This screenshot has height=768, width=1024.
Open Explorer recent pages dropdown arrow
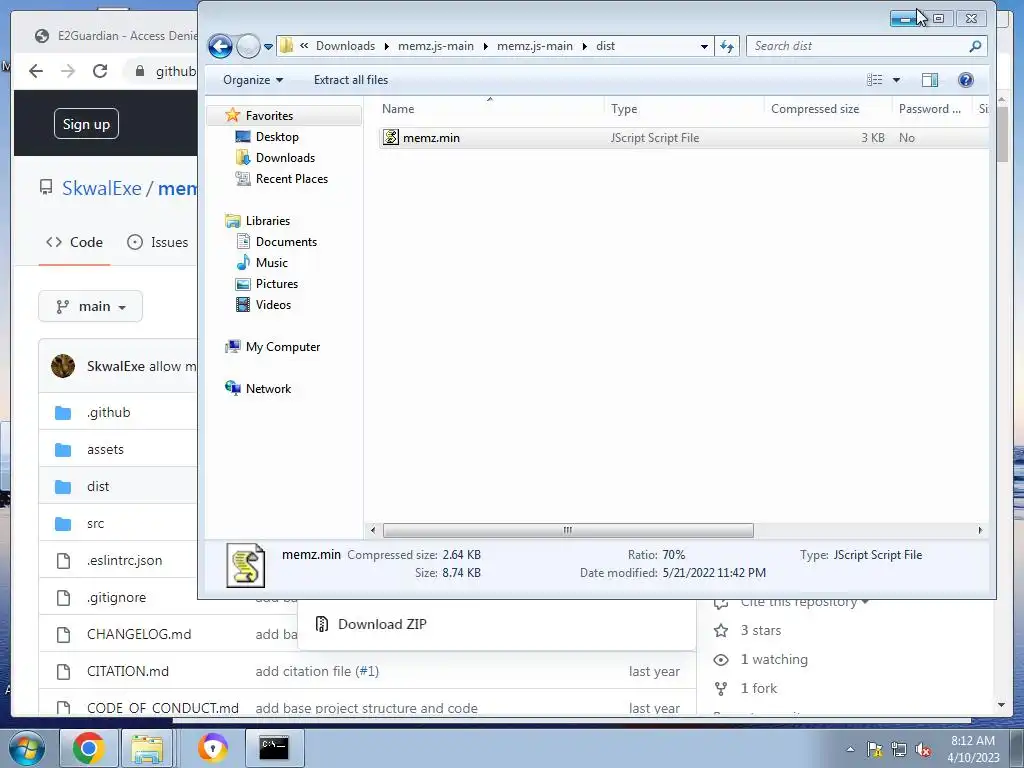point(268,47)
